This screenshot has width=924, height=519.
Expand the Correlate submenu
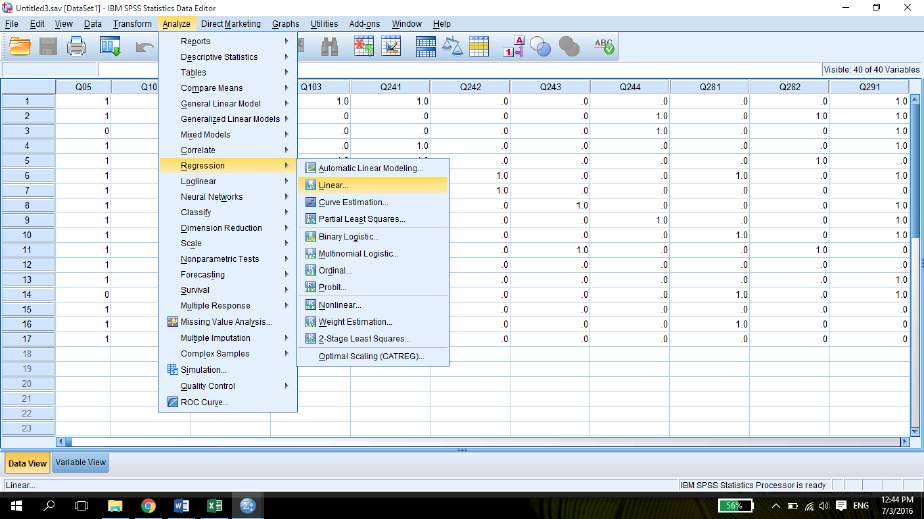coord(228,150)
